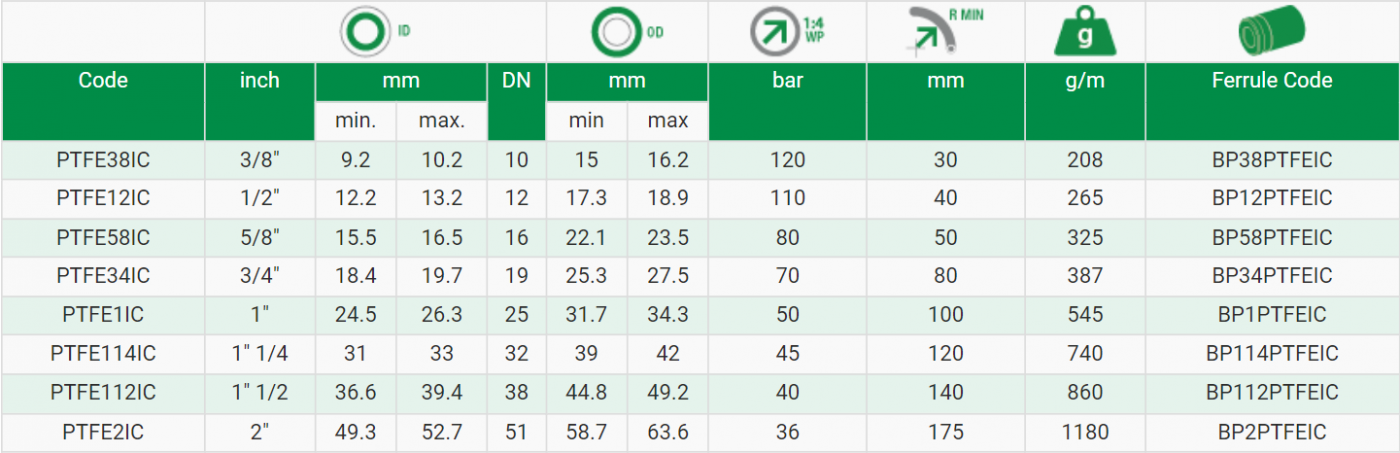Click the weight icon marked g
Viewport: 1400px width, 453px height.
pos(1085,33)
